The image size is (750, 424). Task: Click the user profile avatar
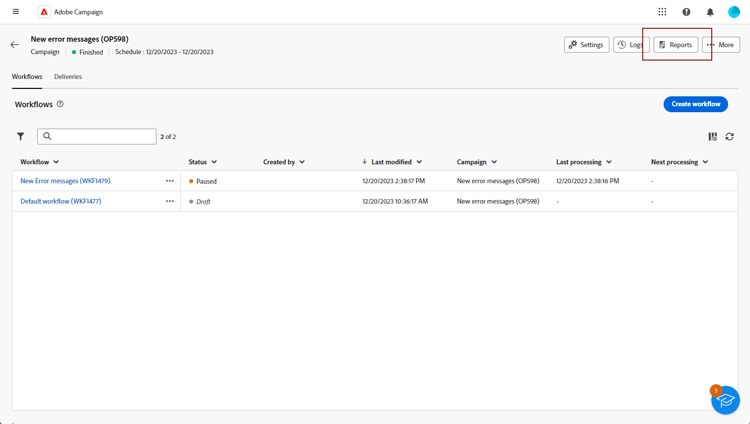[734, 12]
